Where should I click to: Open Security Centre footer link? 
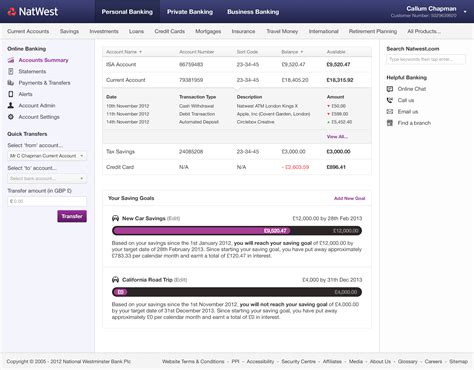298,361
